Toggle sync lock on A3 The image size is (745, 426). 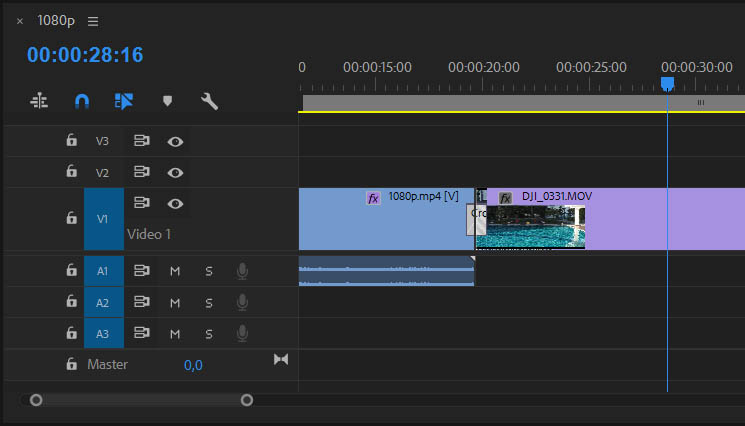(x=142, y=333)
